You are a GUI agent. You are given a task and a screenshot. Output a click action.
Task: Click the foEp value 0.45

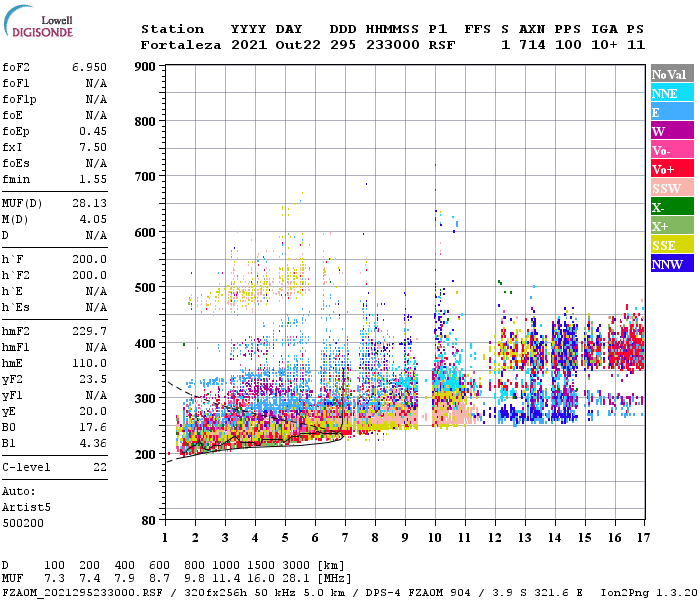tap(93, 131)
